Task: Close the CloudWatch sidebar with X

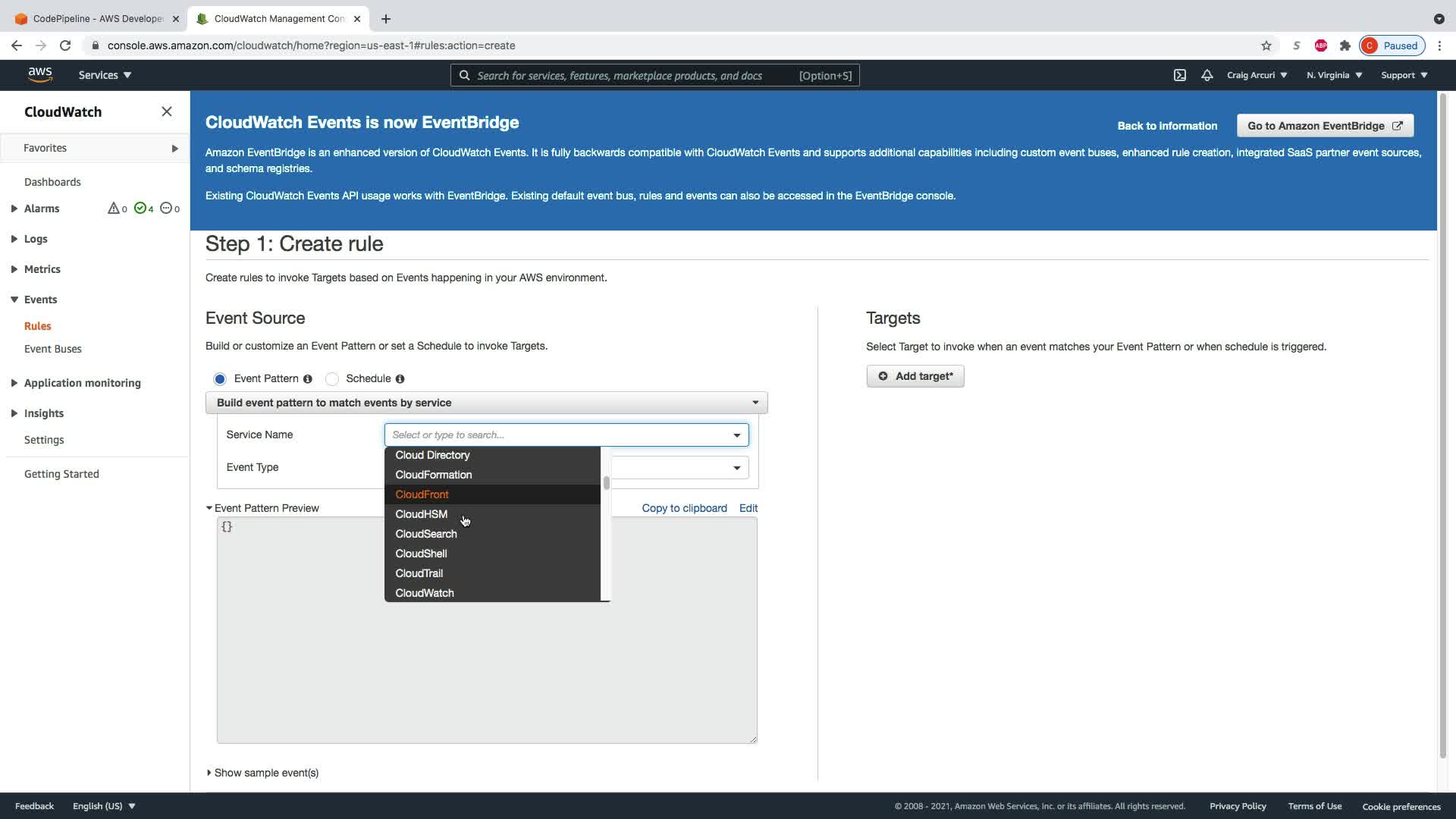Action: click(x=167, y=111)
